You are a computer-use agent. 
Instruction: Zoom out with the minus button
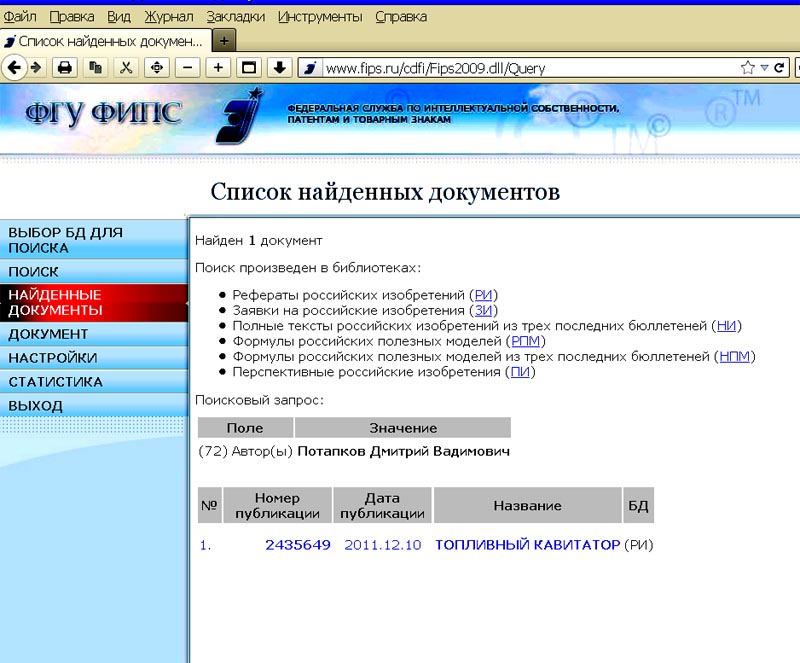pos(188,67)
